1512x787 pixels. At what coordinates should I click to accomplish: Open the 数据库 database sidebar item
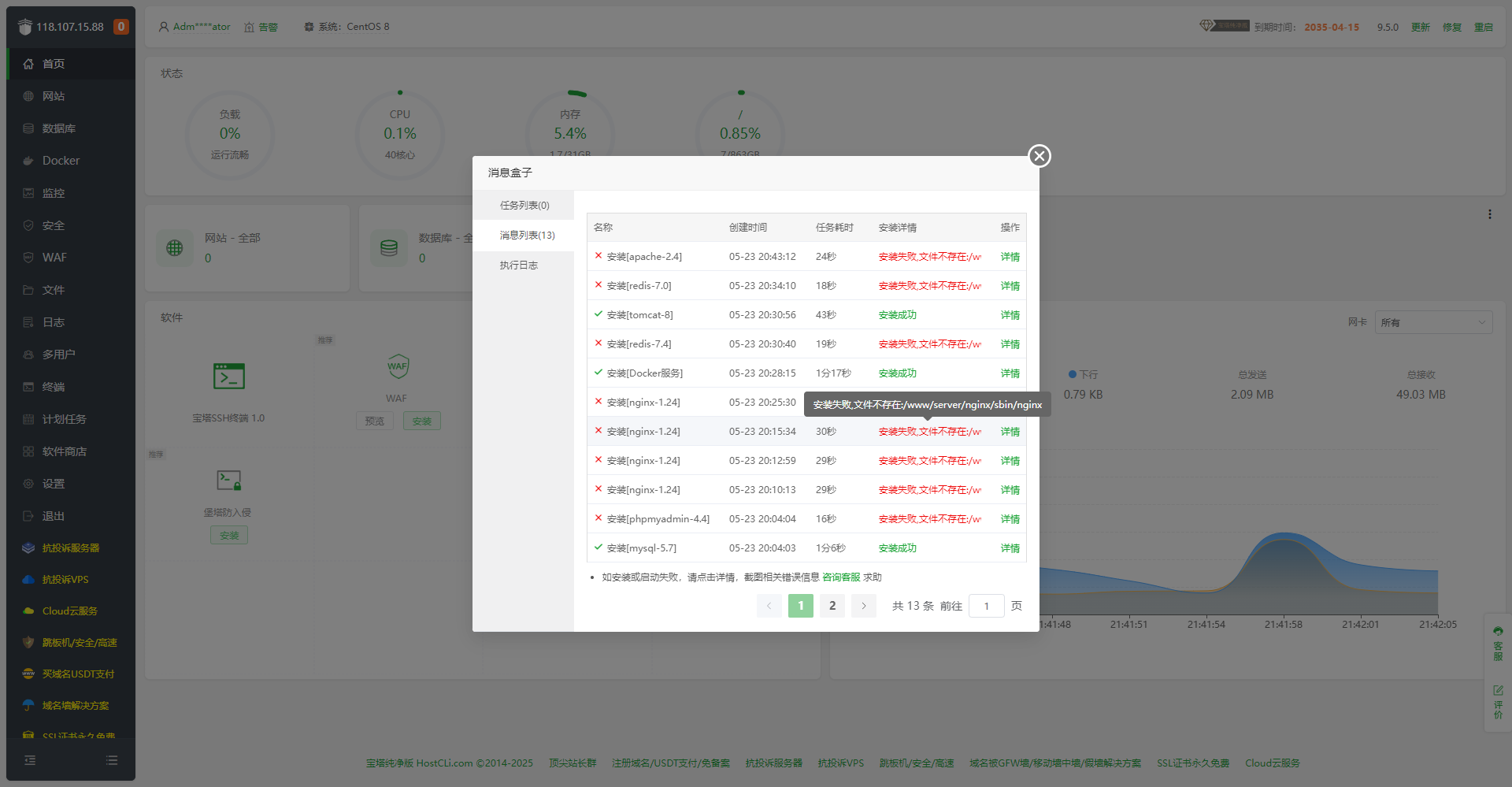[x=71, y=128]
